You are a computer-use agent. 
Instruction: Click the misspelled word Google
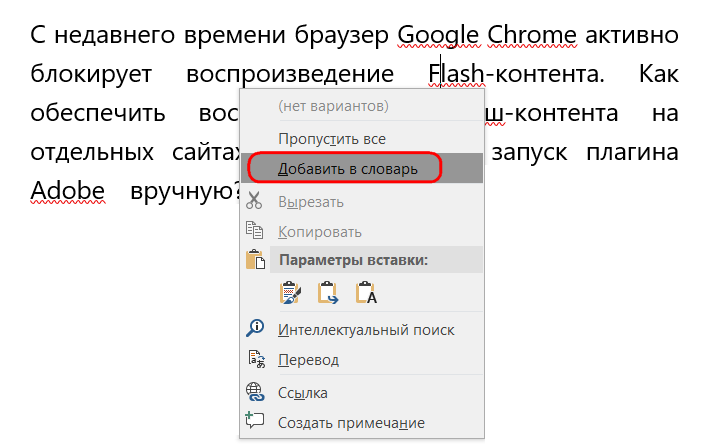click(x=438, y=35)
